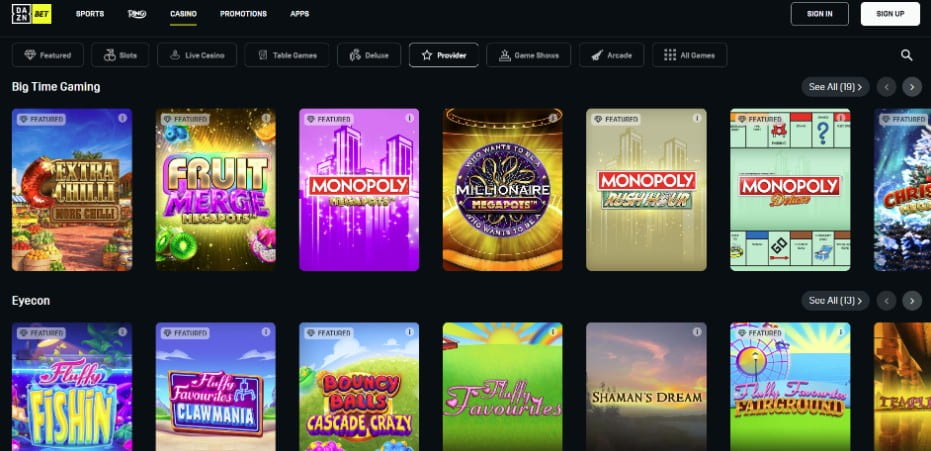
Task: Show info for Extra Chilli game
Action: tap(122, 118)
